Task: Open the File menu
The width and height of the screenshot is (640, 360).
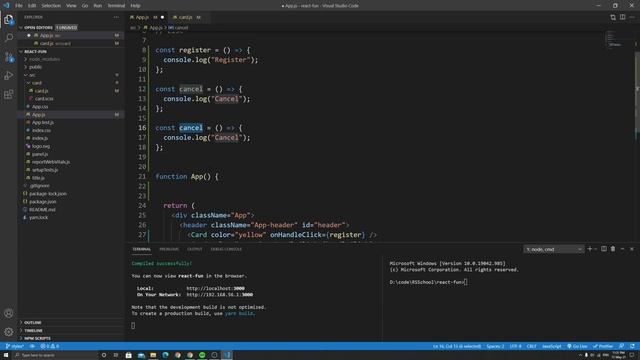Action: click(x=19, y=6)
